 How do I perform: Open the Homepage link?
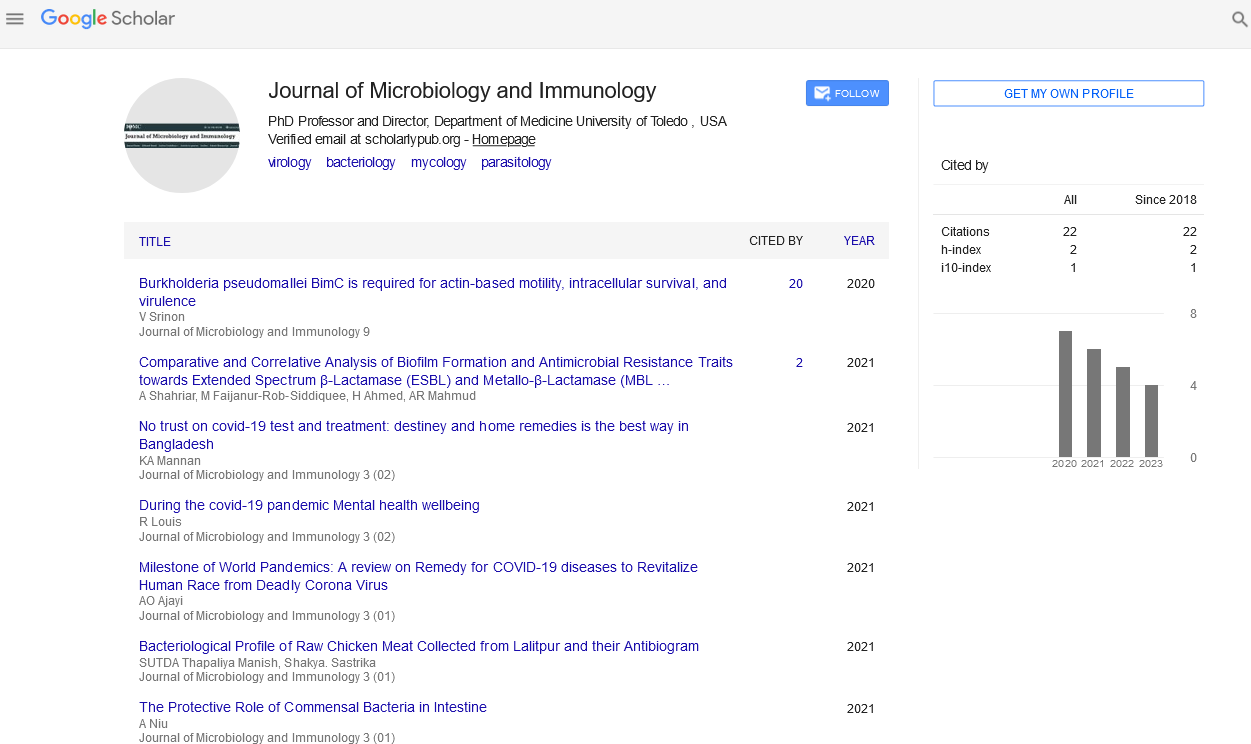pyautogui.click(x=503, y=140)
